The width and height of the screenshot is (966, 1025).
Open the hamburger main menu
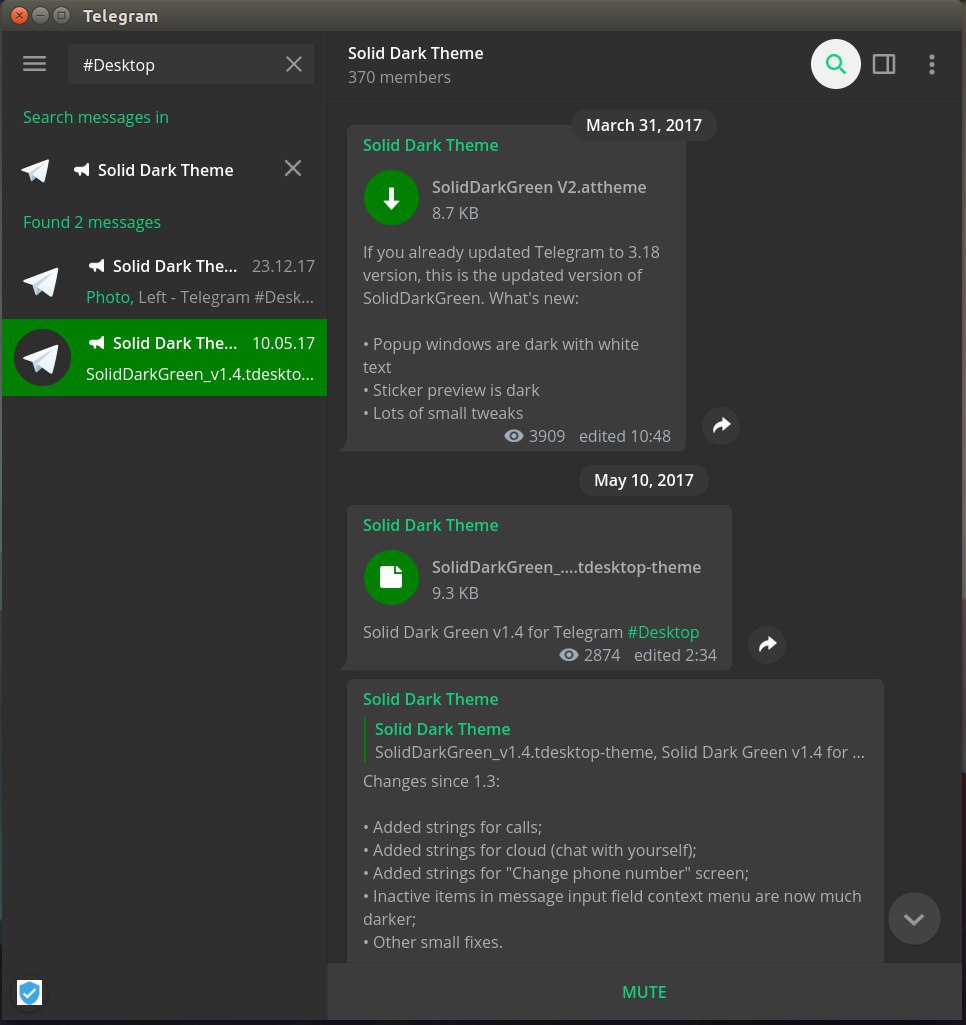(35, 64)
